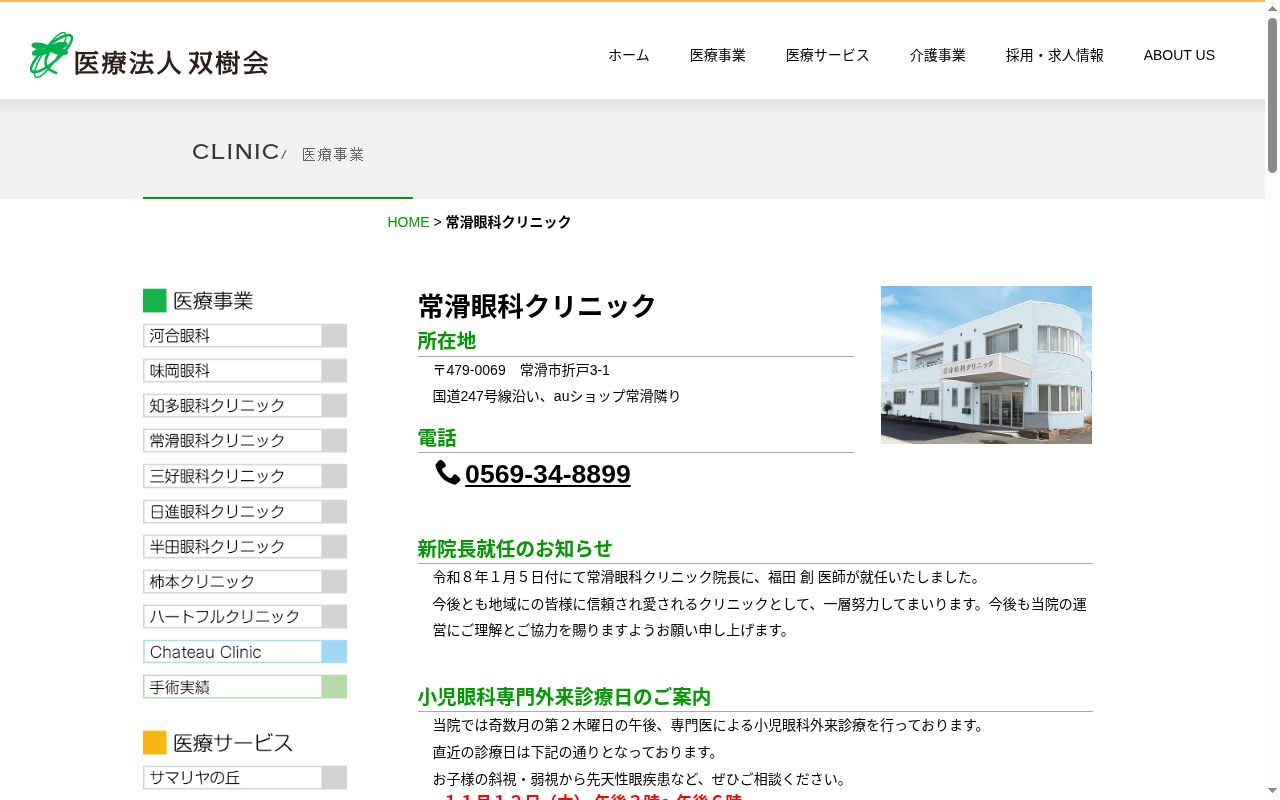Click the orange 医療サービス sidebar heading
The width and height of the screenshot is (1280, 800).
[x=218, y=742]
